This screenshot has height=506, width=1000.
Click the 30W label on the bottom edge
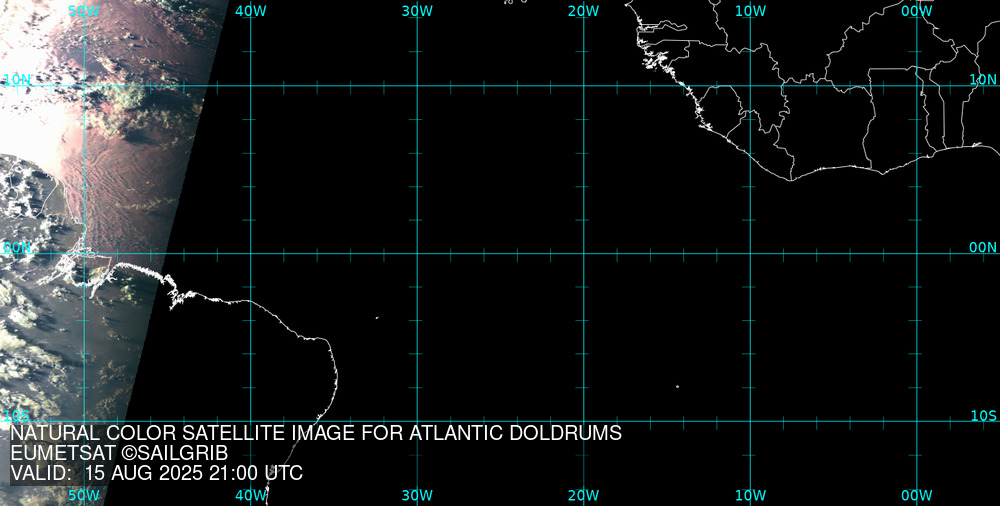coord(417,495)
